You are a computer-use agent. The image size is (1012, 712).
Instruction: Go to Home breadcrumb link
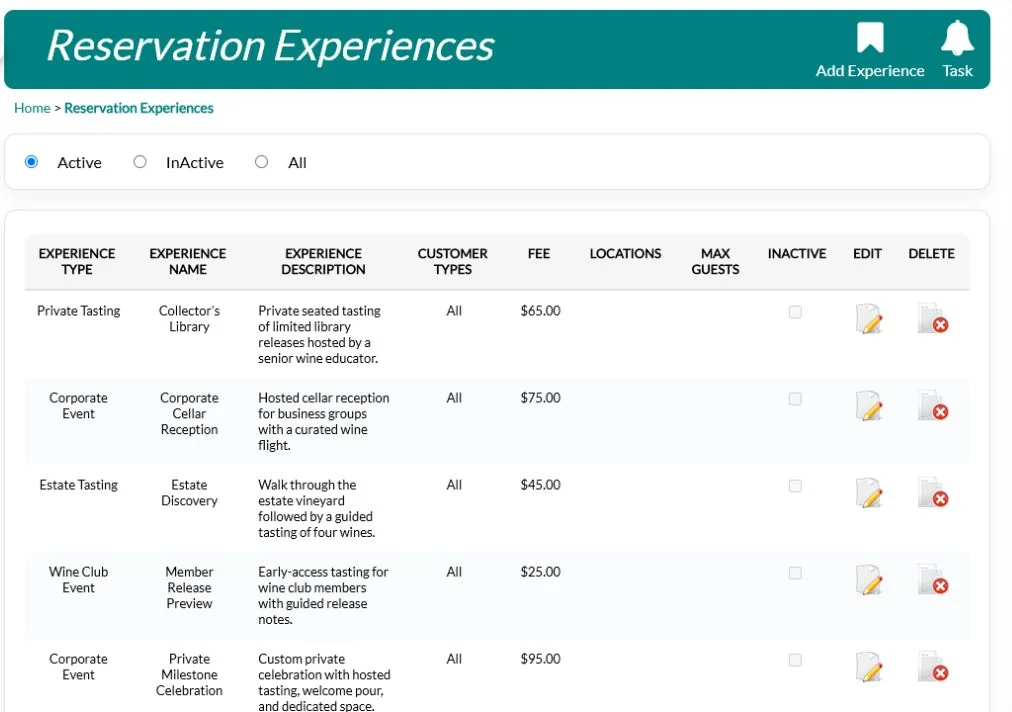coord(32,108)
